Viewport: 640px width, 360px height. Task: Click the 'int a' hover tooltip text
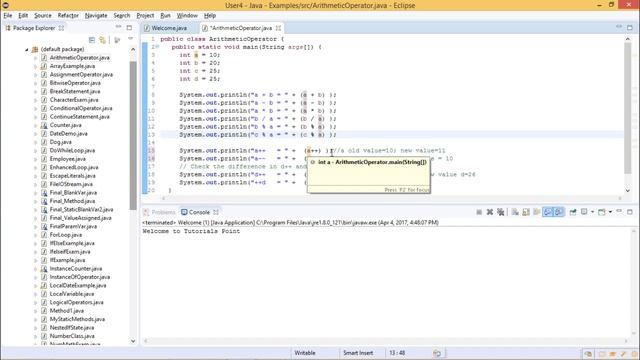(x=372, y=162)
